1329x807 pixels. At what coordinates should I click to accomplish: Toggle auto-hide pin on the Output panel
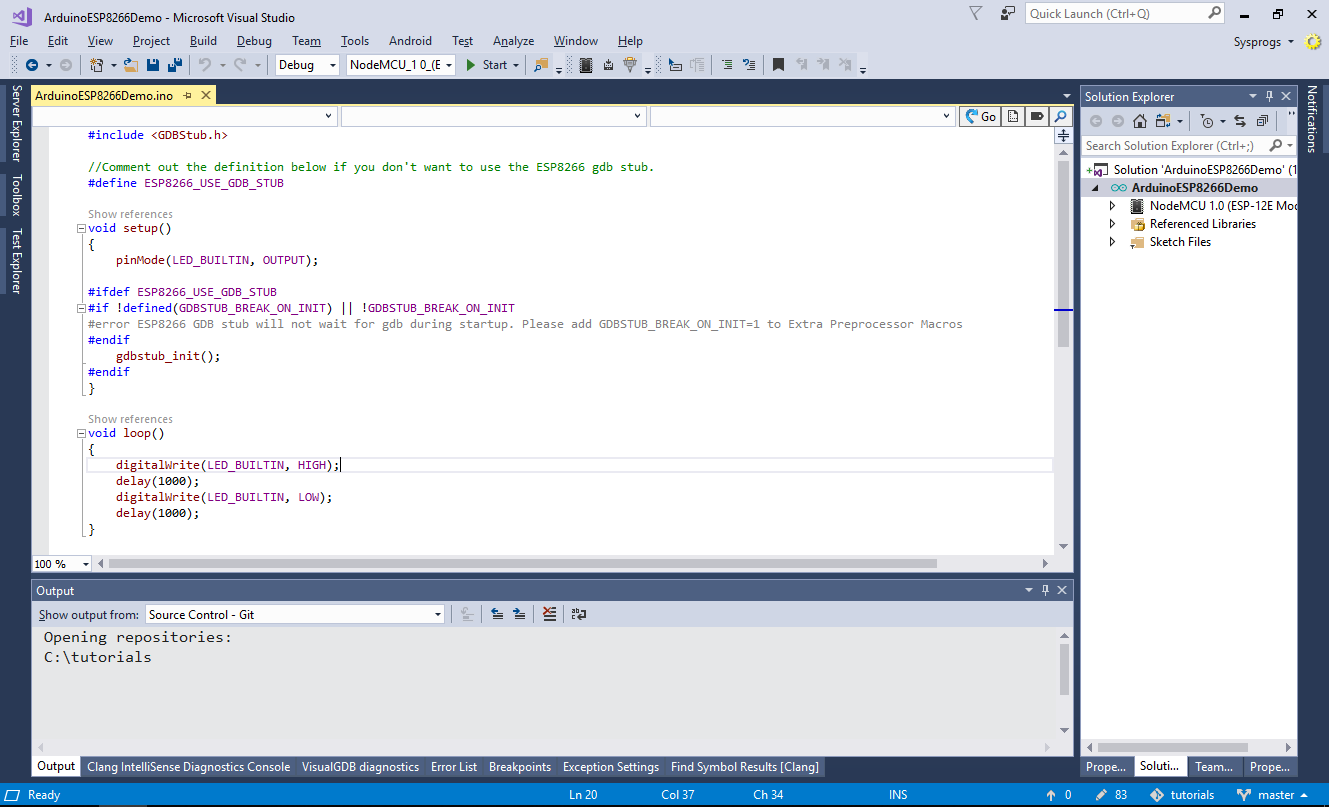[1045, 591]
